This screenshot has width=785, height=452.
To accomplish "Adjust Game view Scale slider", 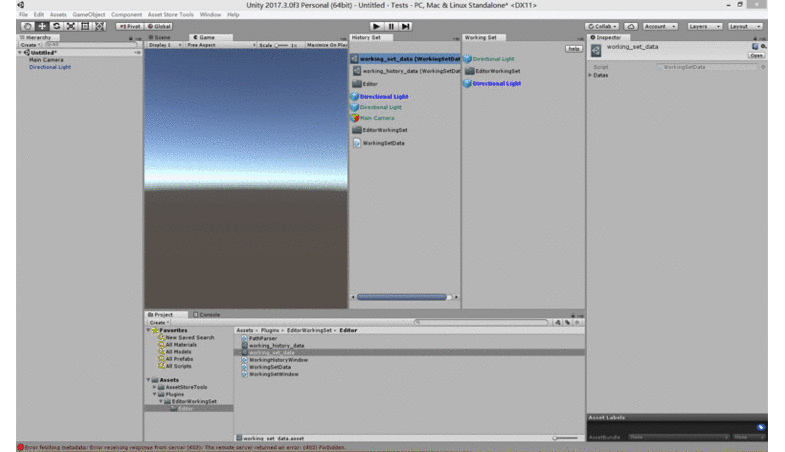I will (x=283, y=45).
